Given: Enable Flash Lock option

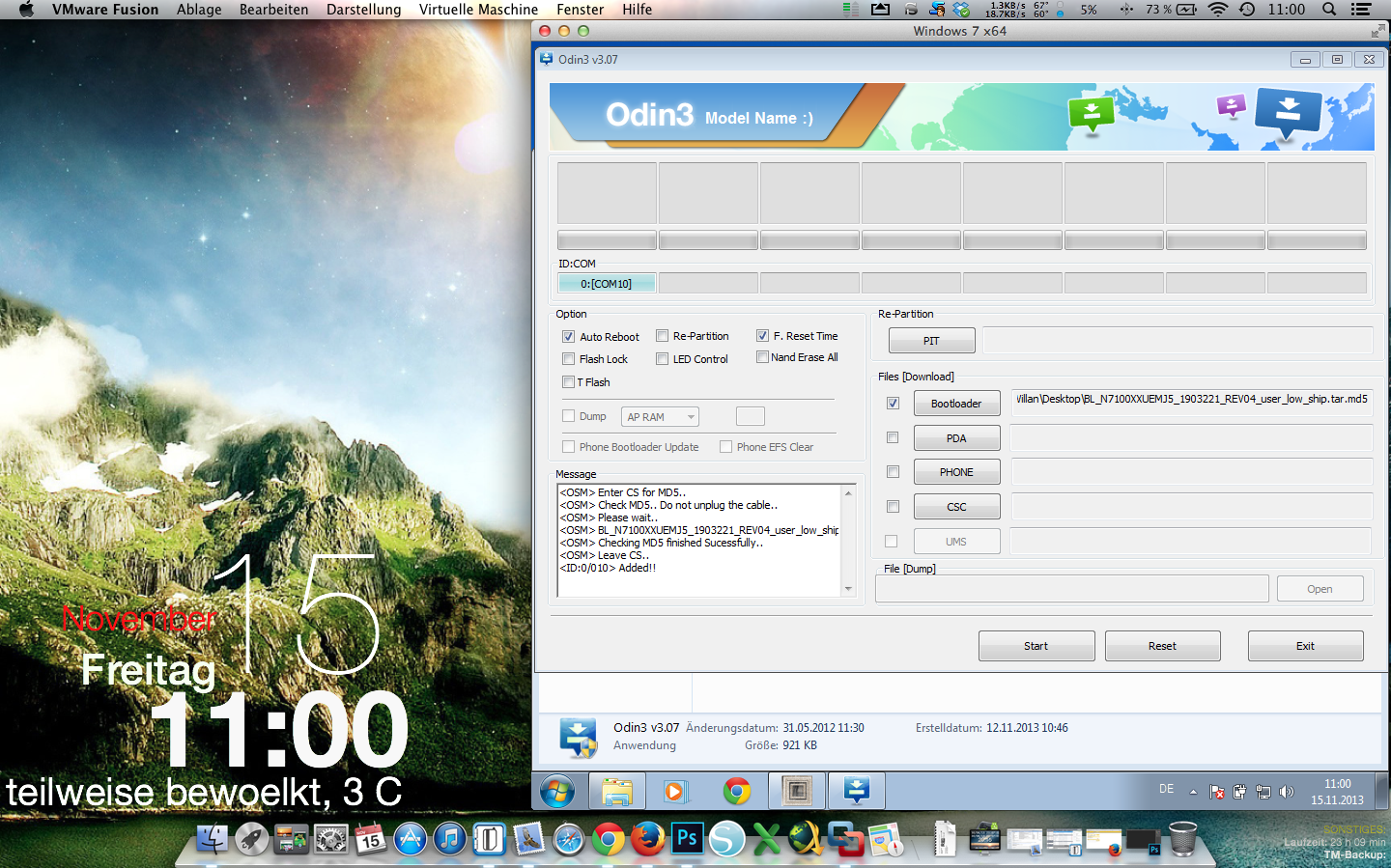Looking at the screenshot, I should pos(569,359).
